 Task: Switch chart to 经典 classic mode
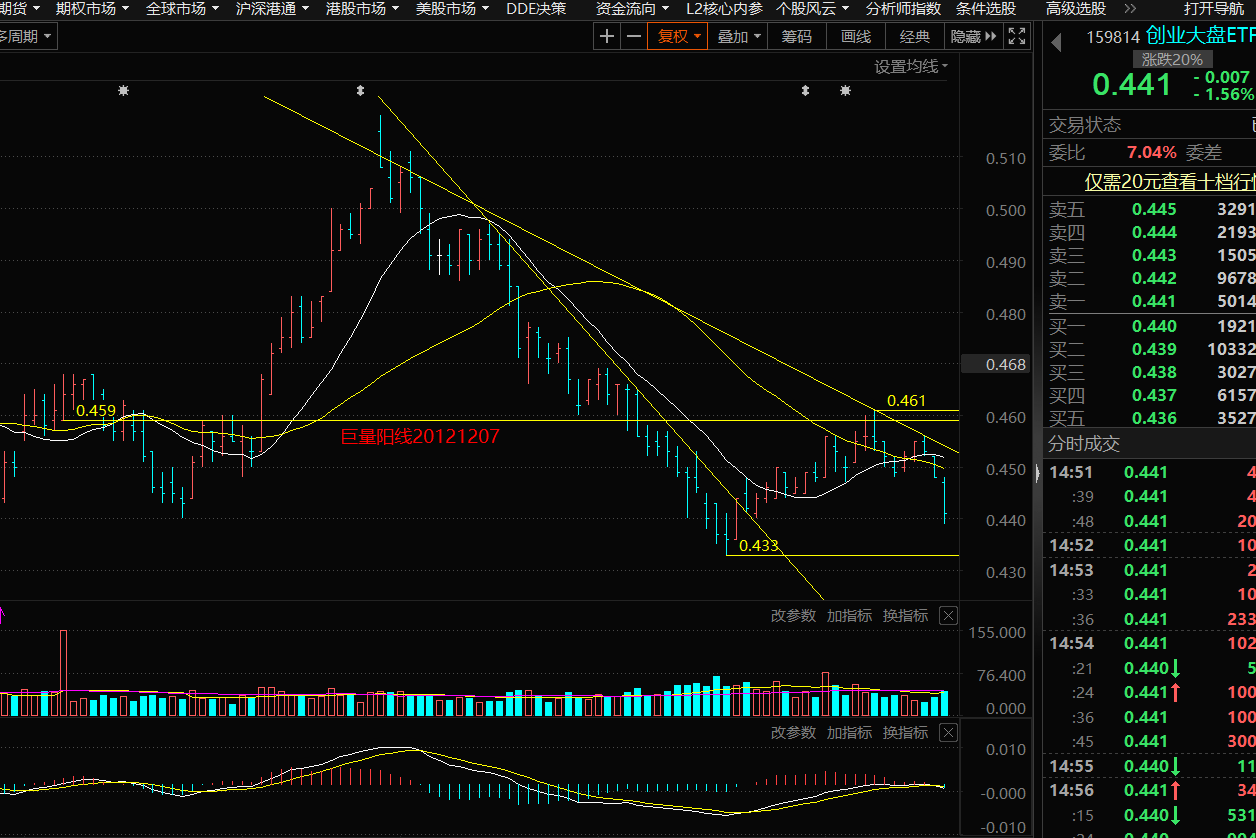pos(915,37)
